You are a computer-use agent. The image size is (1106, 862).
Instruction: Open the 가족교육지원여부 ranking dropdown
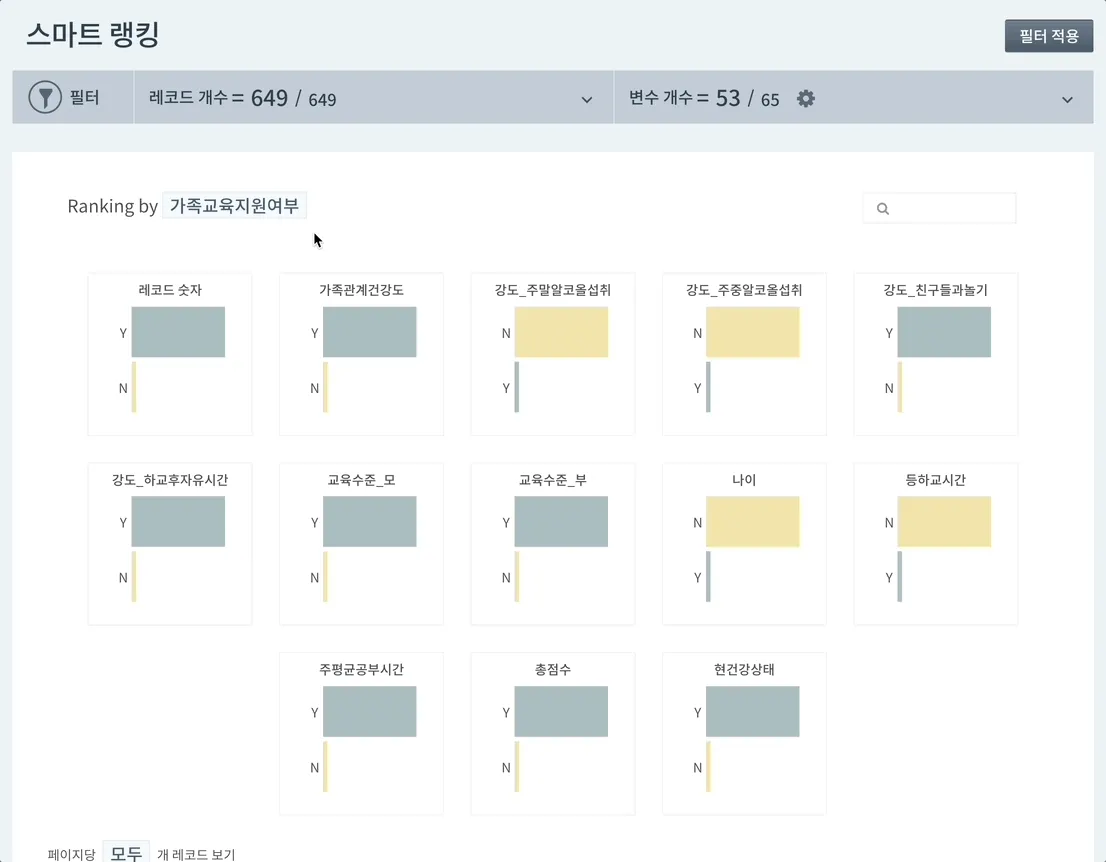(234, 206)
